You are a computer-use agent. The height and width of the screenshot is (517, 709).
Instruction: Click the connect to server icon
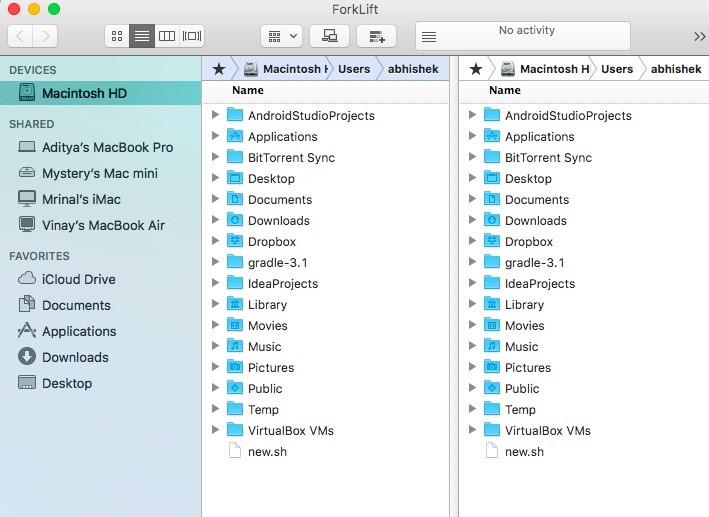pos(330,36)
